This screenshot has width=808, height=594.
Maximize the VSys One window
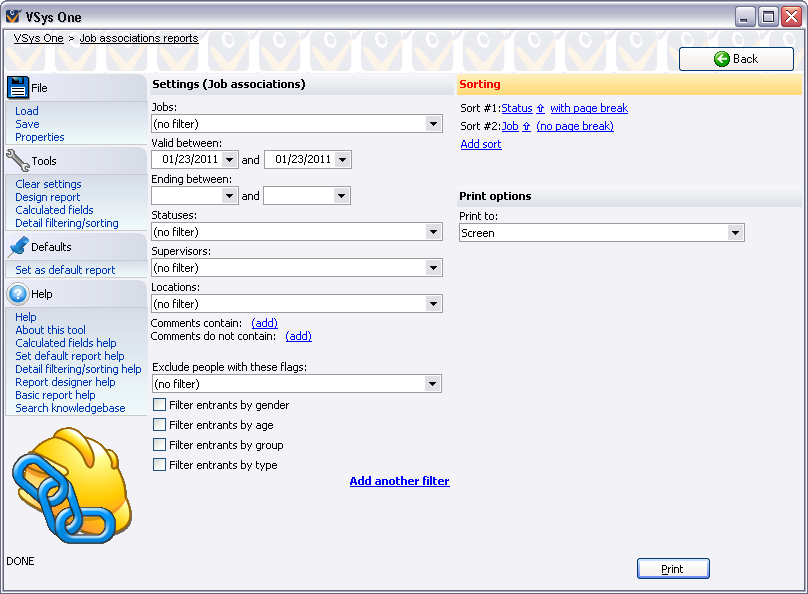tap(768, 16)
